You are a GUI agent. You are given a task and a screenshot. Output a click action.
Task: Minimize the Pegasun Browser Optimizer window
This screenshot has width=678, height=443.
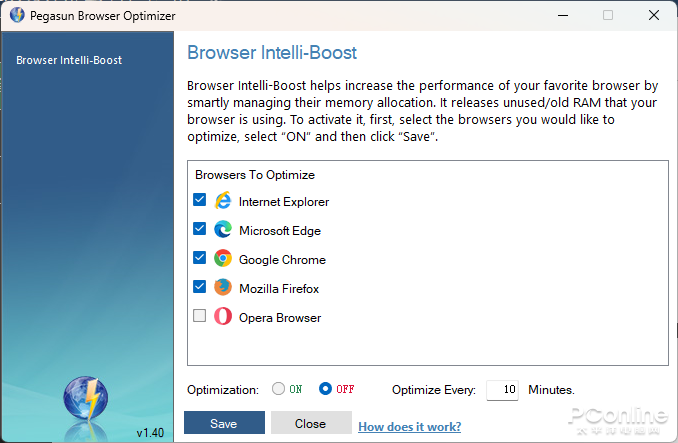pyautogui.click(x=563, y=16)
